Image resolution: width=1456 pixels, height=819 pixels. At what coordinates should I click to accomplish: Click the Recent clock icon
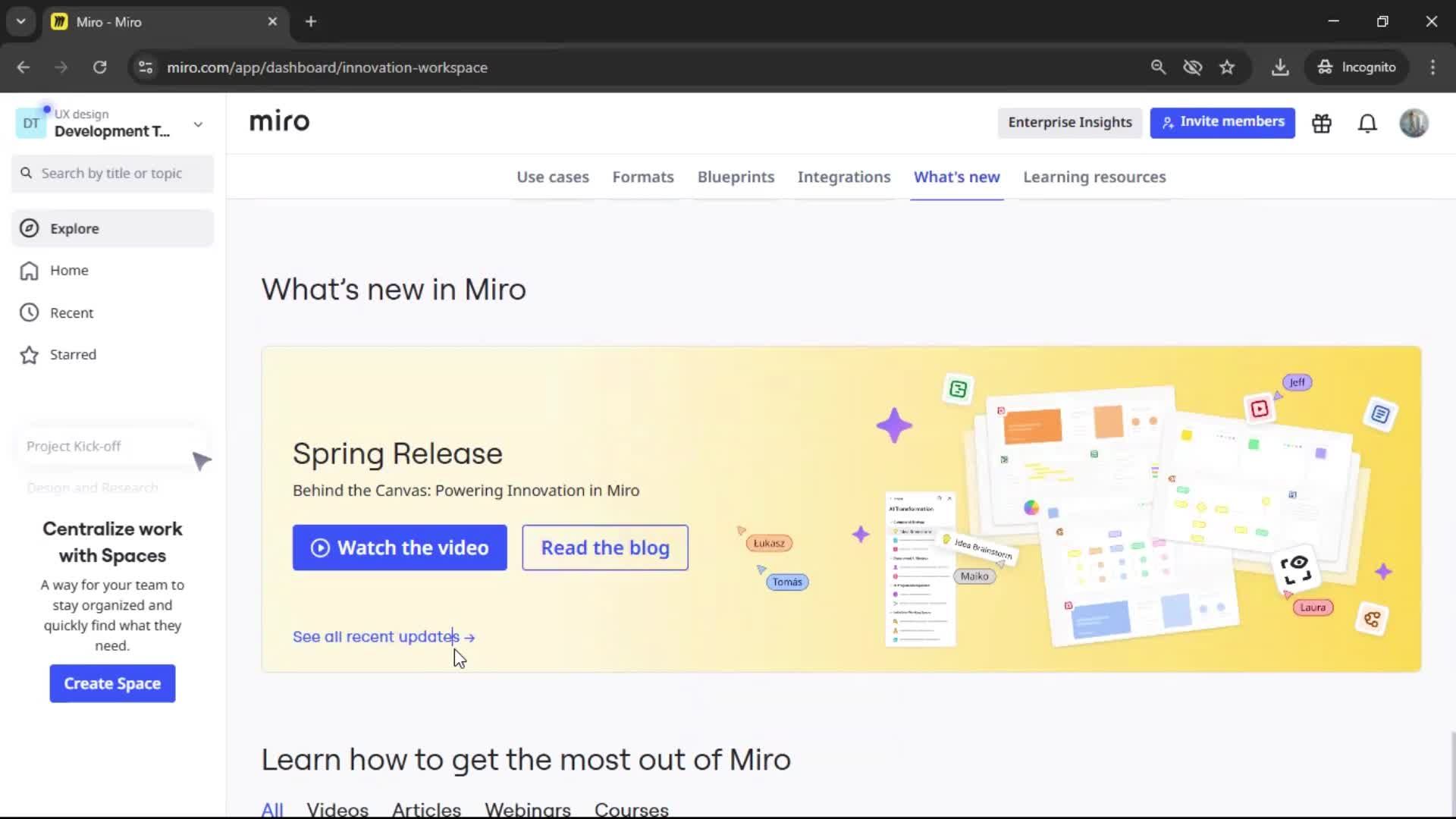tap(30, 312)
